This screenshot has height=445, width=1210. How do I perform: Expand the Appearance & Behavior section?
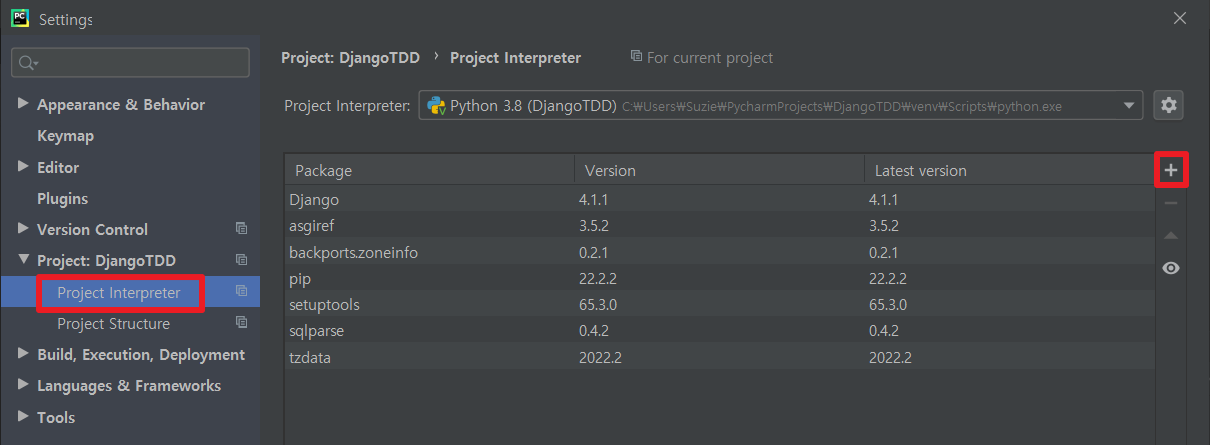click(23, 104)
